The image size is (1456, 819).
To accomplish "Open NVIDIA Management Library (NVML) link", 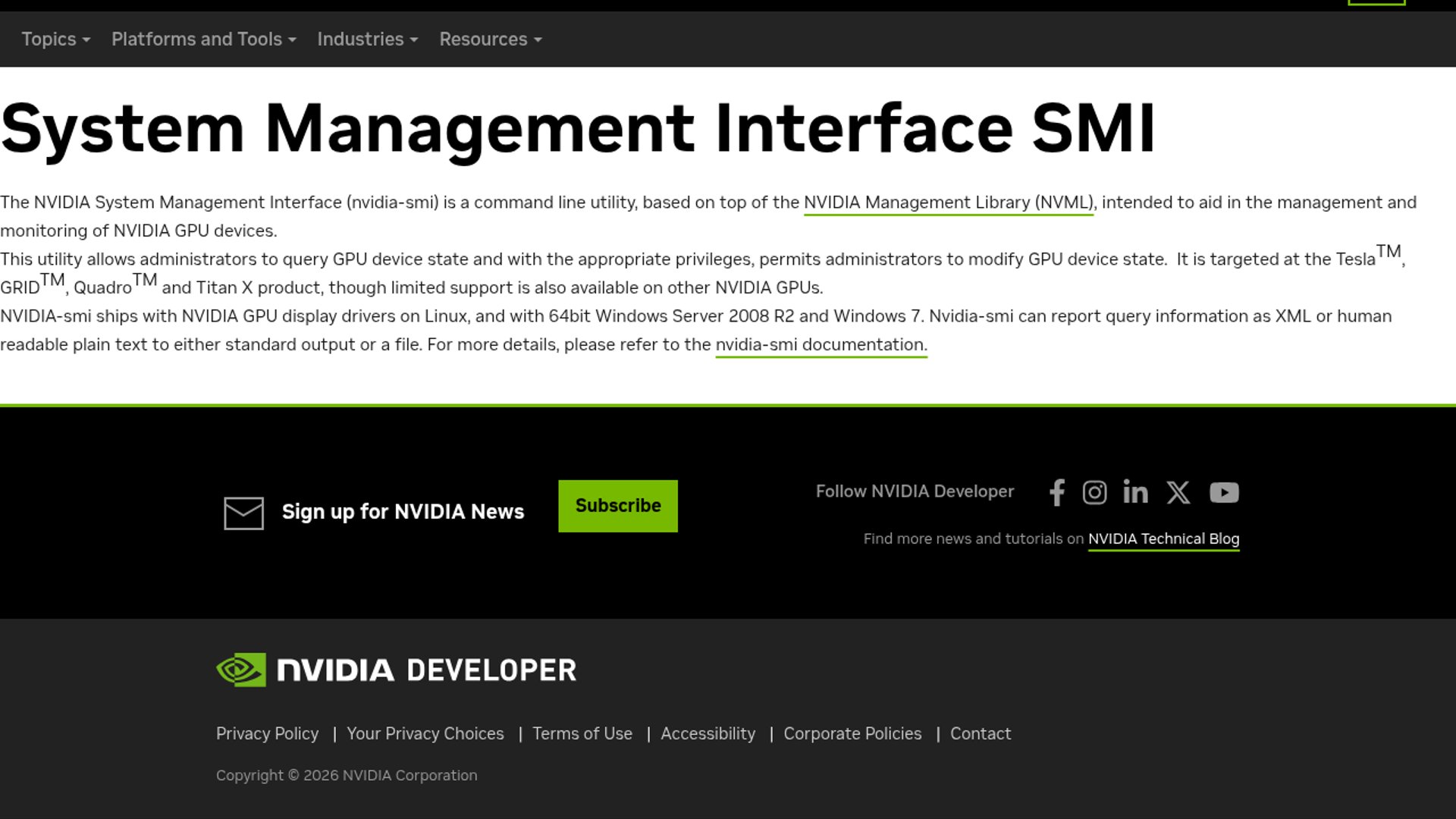I will click(x=948, y=202).
